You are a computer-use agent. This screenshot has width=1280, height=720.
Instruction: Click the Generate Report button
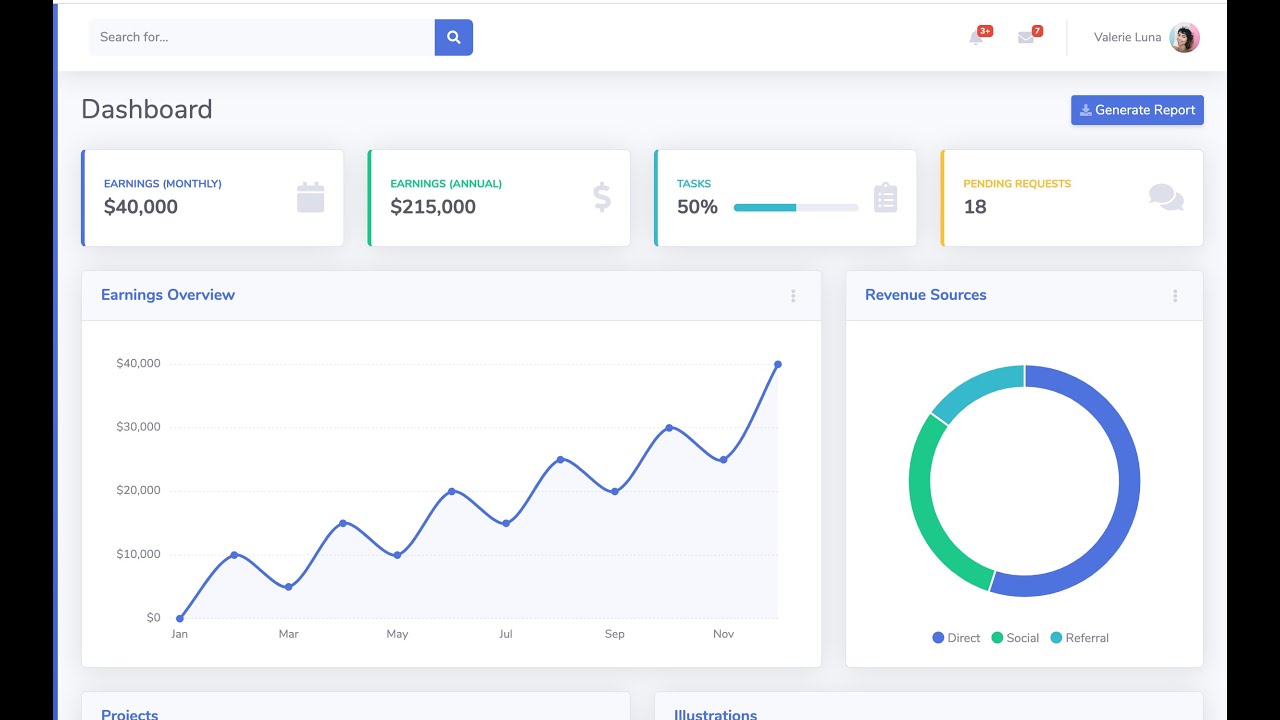(x=1137, y=110)
